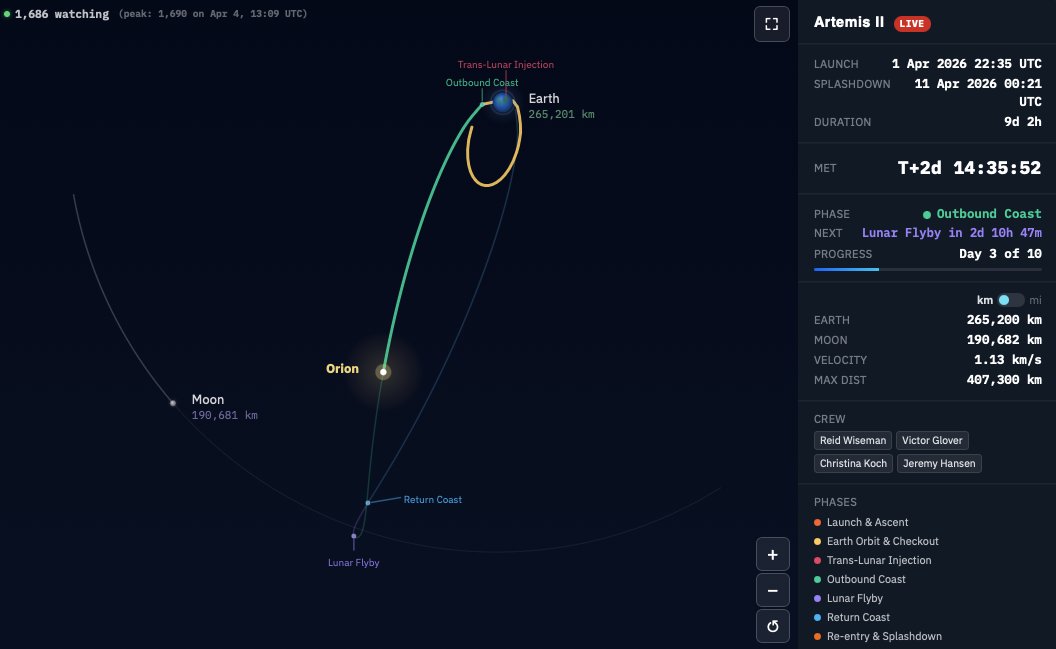This screenshot has width=1056, height=649.
Task: Click the Day 3 of 10 progress text
Action: [1000, 254]
